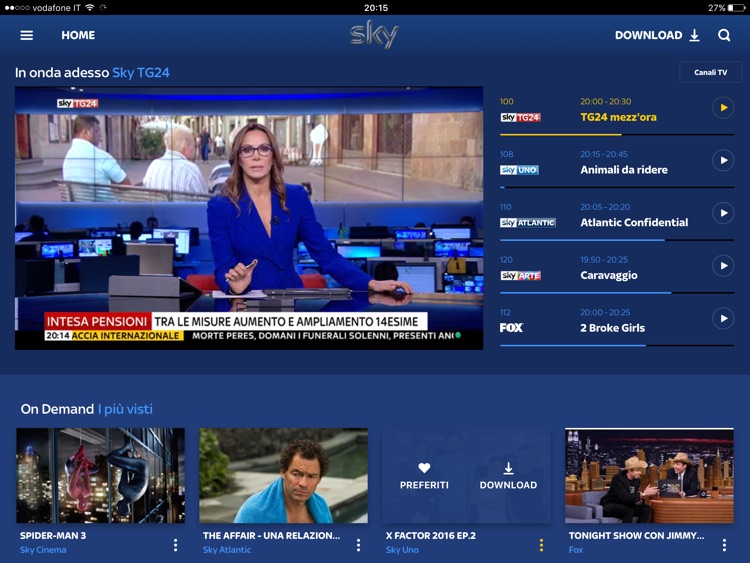Select '2 Broke Girls' program title
Screen dimensions: 750x563
613,328
